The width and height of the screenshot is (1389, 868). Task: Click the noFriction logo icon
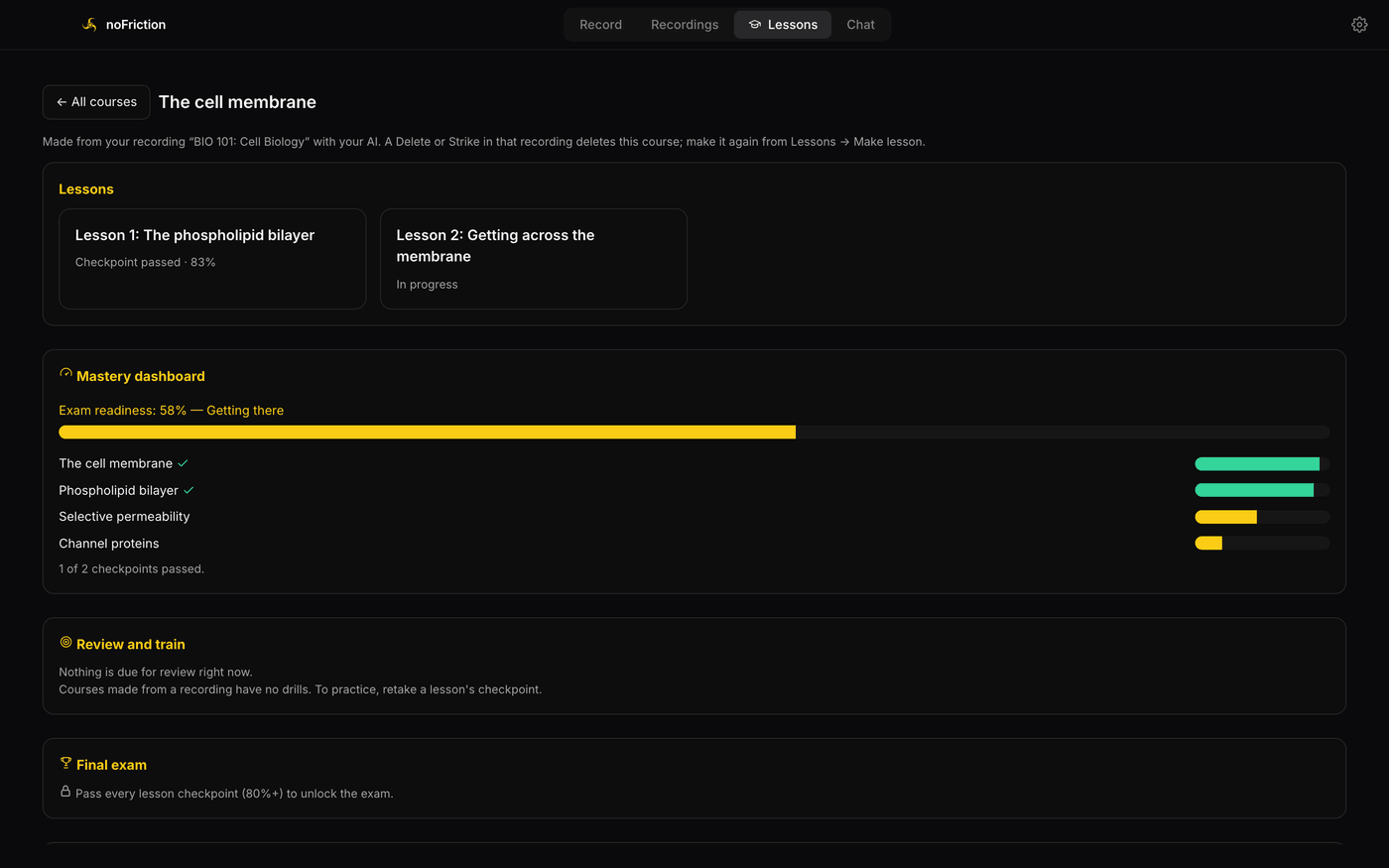[89, 25]
